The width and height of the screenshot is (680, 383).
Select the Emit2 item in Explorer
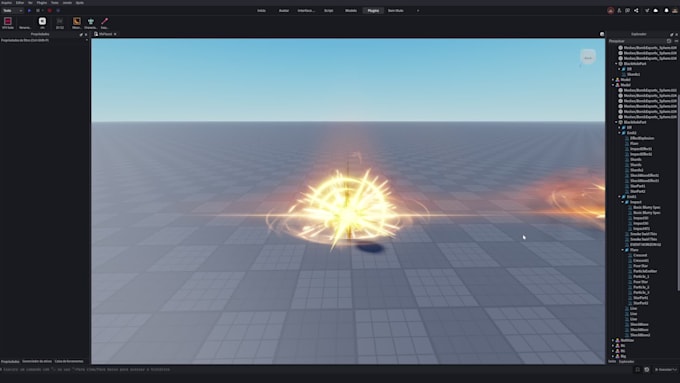(x=631, y=133)
